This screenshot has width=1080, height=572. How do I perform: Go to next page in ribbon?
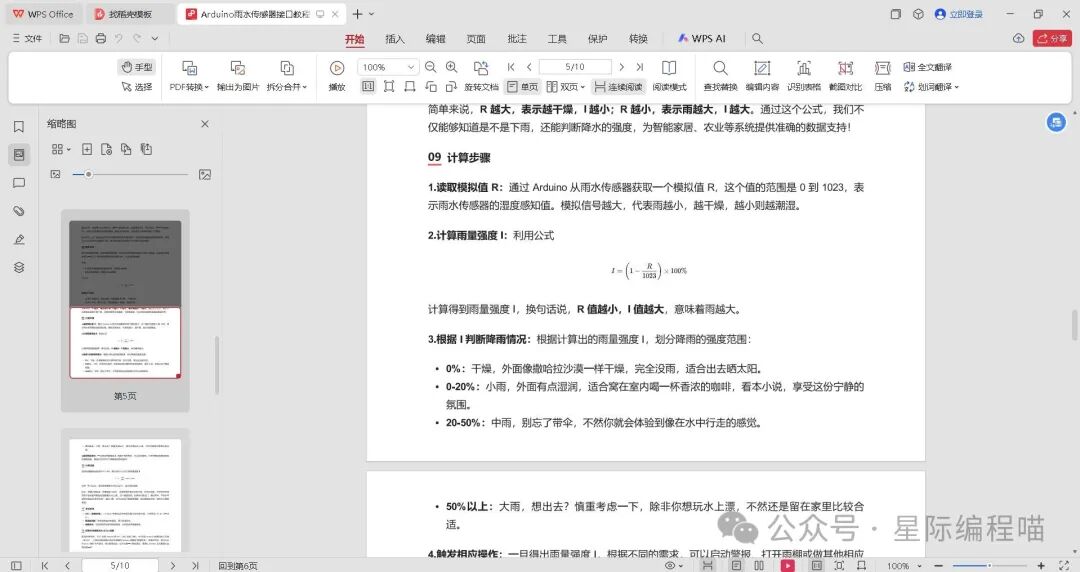(621, 67)
